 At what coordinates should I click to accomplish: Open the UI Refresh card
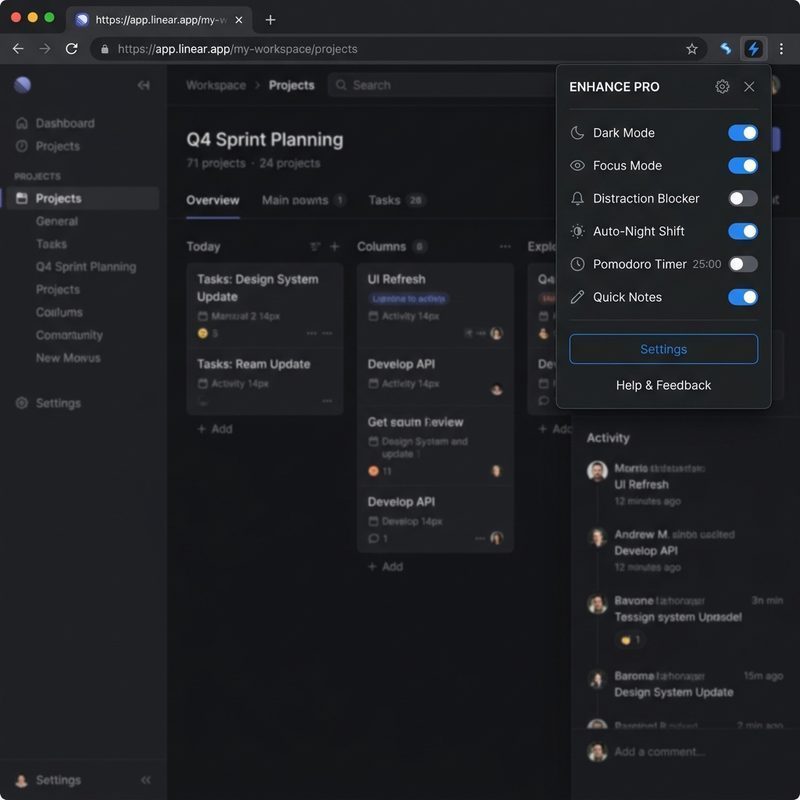(x=435, y=305)
